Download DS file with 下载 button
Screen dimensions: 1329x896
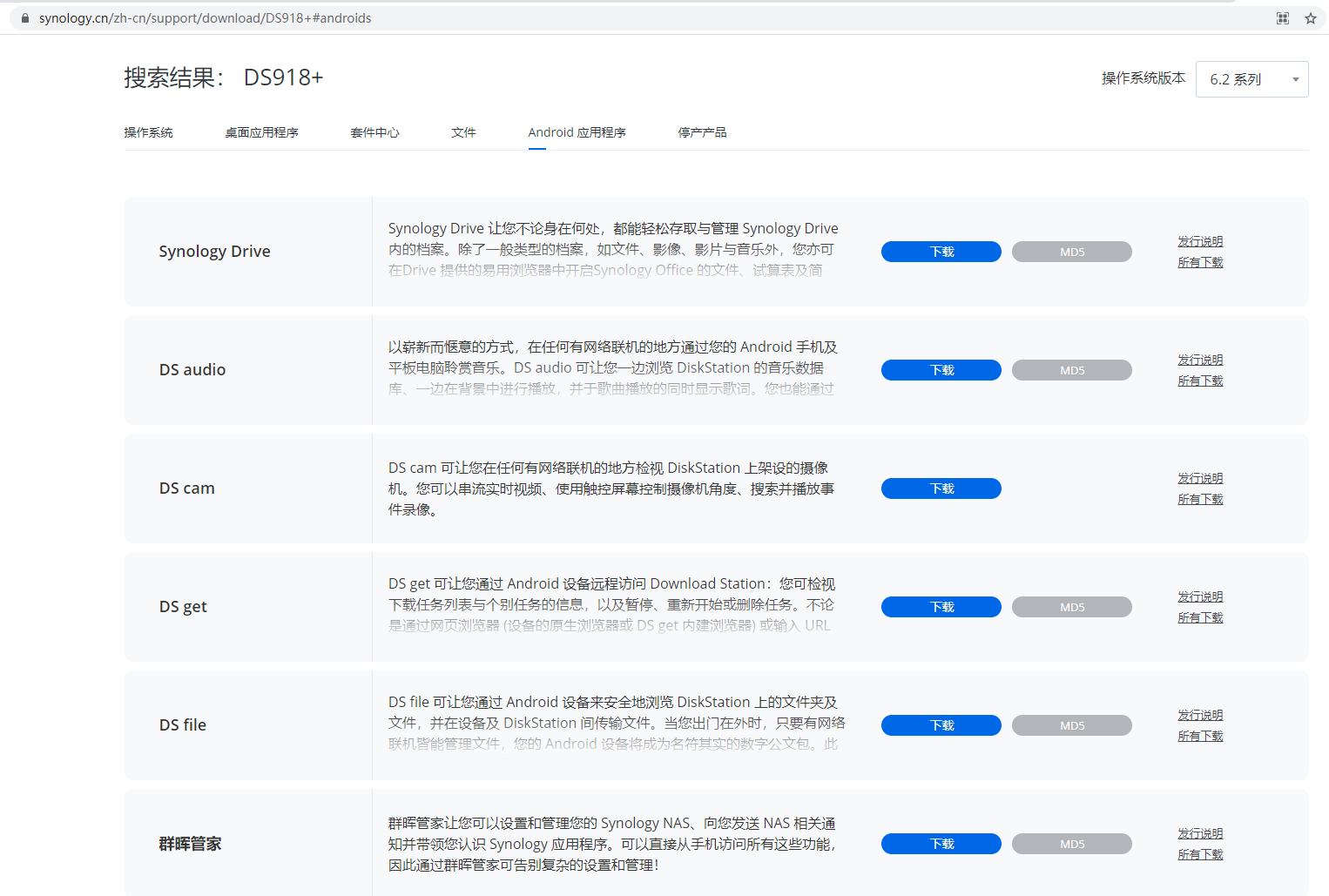(941, 725)
